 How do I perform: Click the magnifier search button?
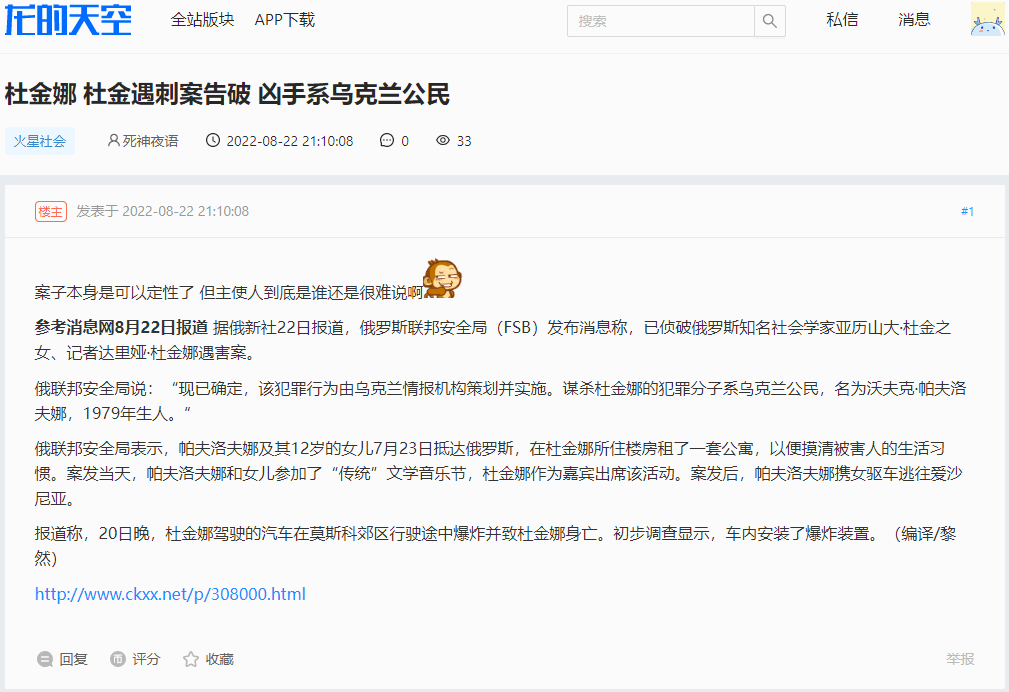770,21
